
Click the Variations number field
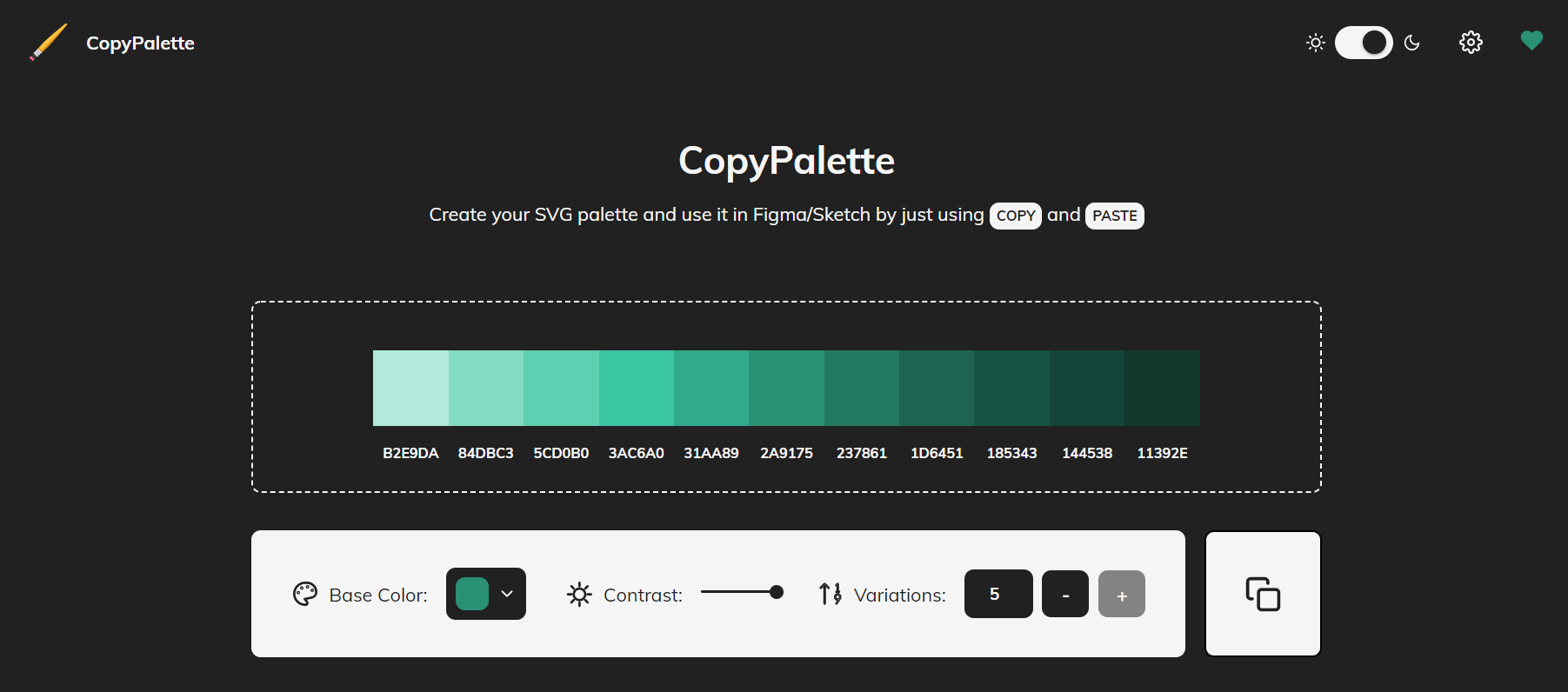coord(998,594)
